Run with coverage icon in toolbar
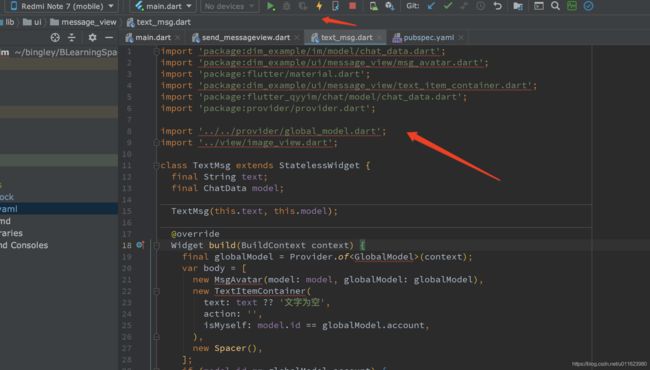 tap(303, 6)
